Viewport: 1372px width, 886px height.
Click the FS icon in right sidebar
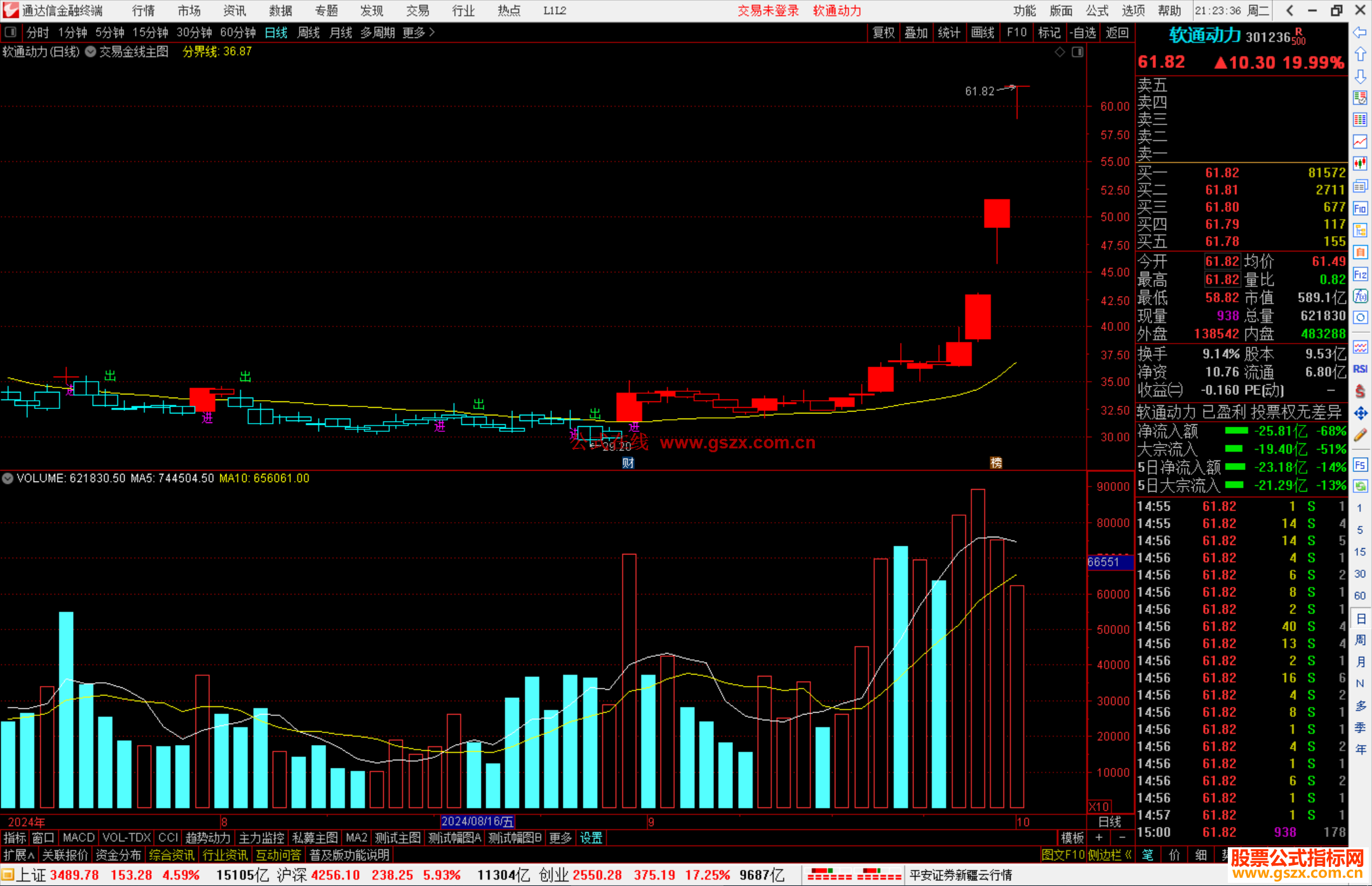click(x=1360, y=465)
